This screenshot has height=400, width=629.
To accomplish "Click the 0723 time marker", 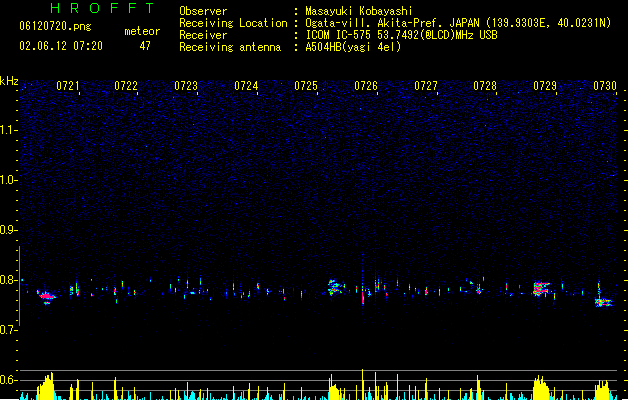I will point(186,86).
